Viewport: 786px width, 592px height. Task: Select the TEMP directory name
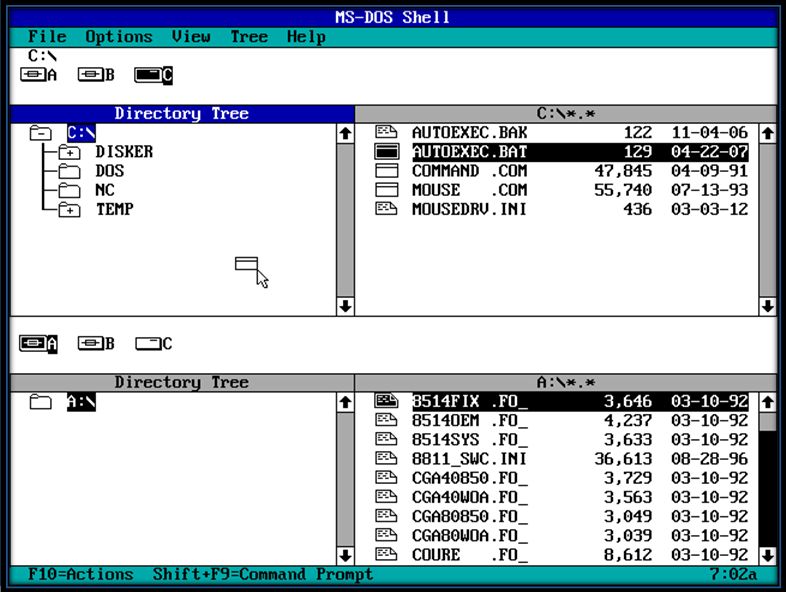tap(115, 209)
